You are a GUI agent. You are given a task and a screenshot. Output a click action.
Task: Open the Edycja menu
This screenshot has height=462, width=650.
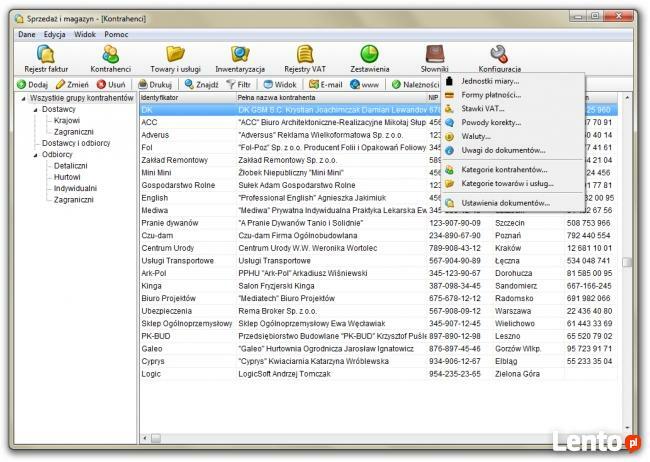(55, 34)
